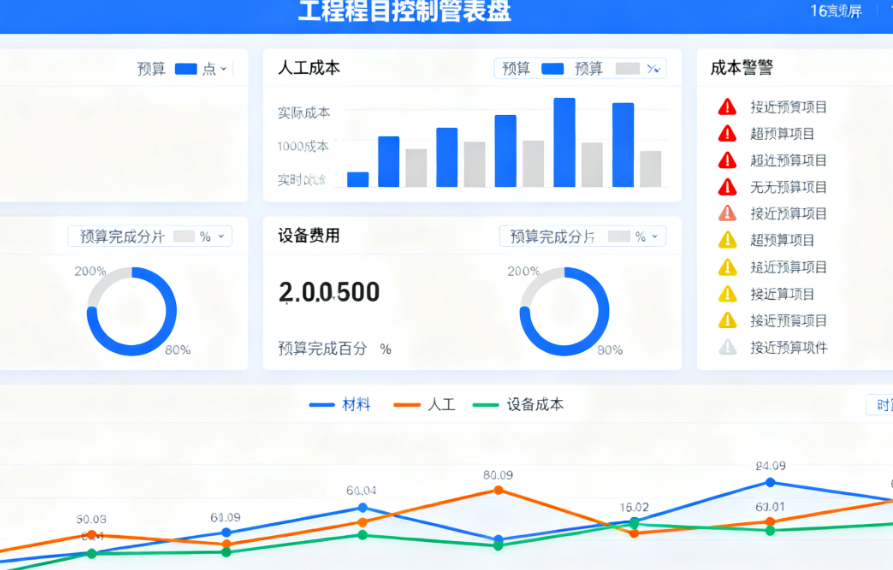Click the red warning icon beside 超预算项目
The width and height of the screenshot is (893, 570).
(x=727, y=133)
